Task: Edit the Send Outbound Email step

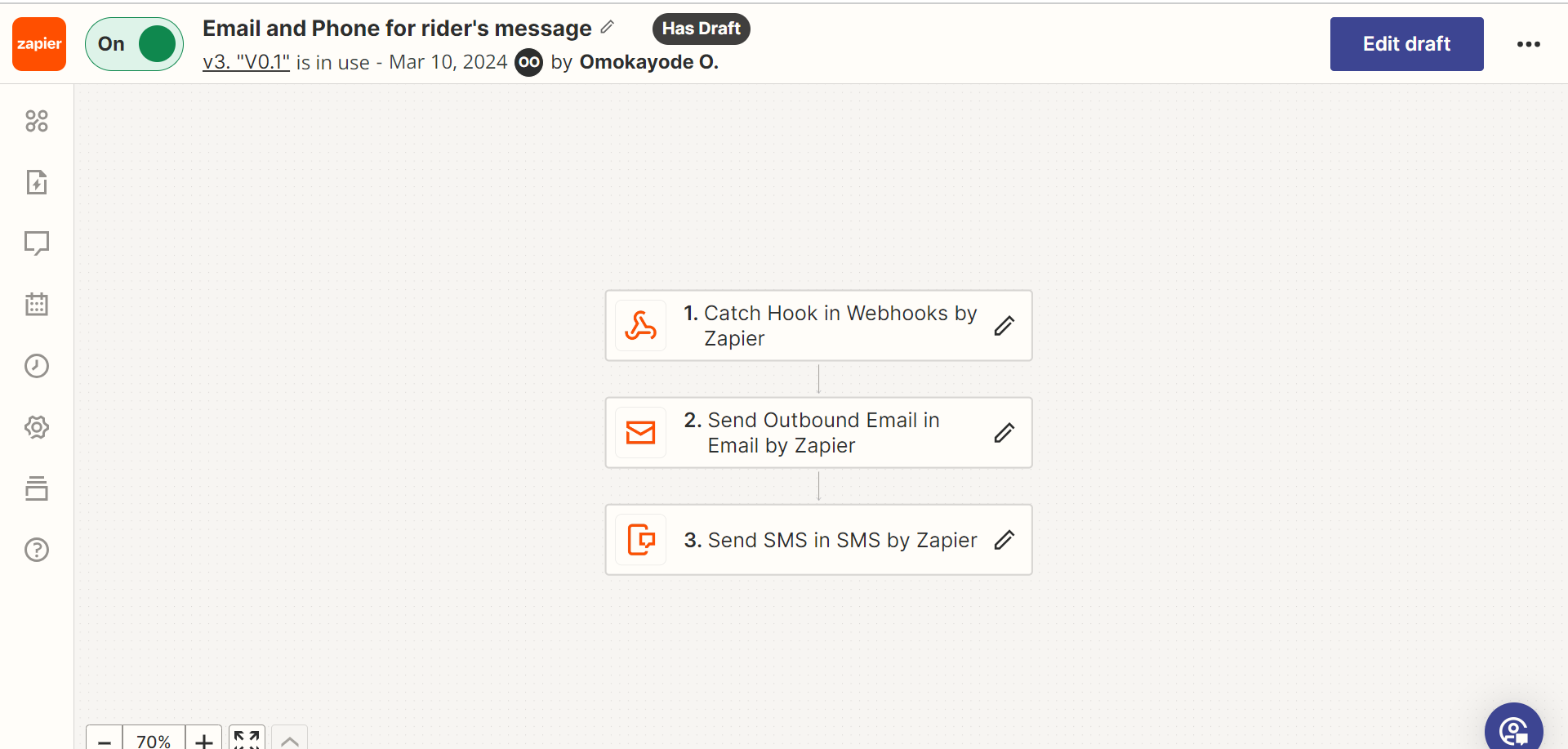Action: (x=1004, y=433)
